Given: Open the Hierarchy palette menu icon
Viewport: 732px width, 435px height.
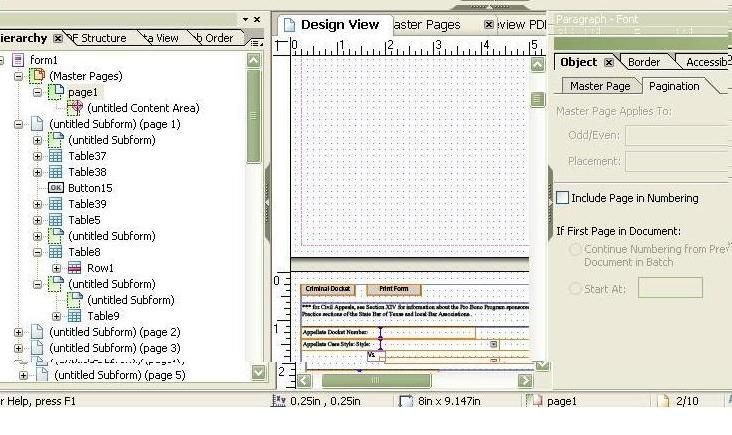Looking at the screenshot, I should 256,43.
